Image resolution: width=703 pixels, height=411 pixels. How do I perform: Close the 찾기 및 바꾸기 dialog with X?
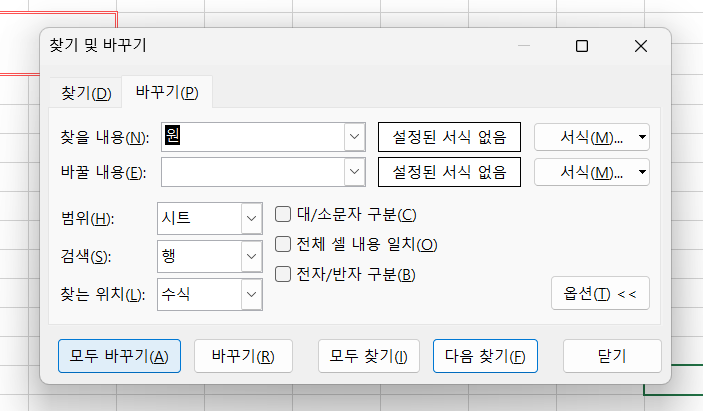pos(640,46)
